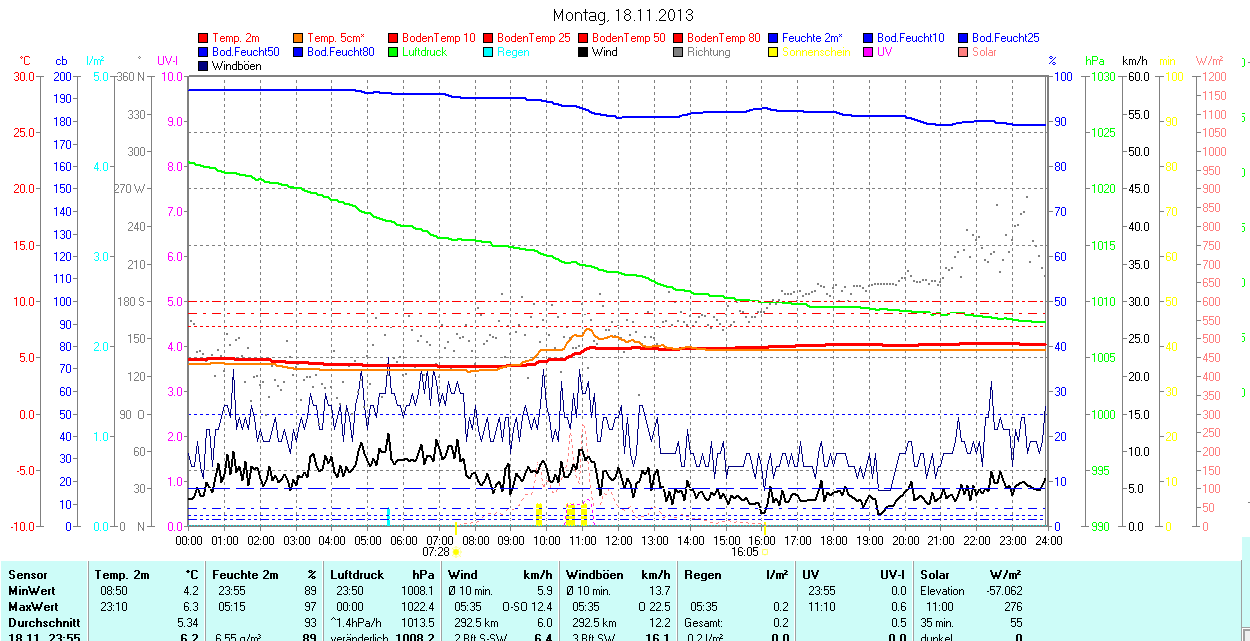Screen dimensions: 1250x641
Task: Click the Windböen column header in table
Action: tap(594, 575)
